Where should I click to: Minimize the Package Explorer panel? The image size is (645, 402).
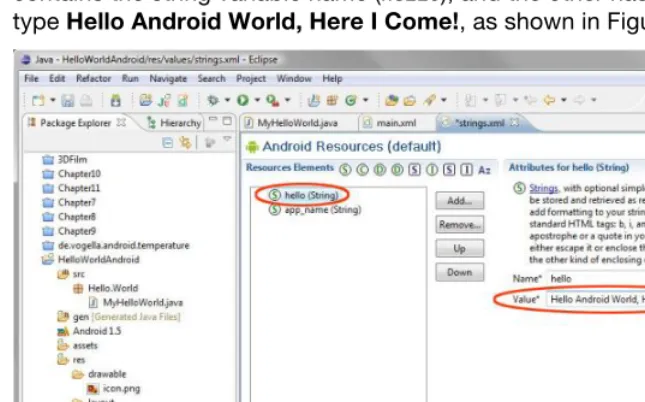(213, 119)
